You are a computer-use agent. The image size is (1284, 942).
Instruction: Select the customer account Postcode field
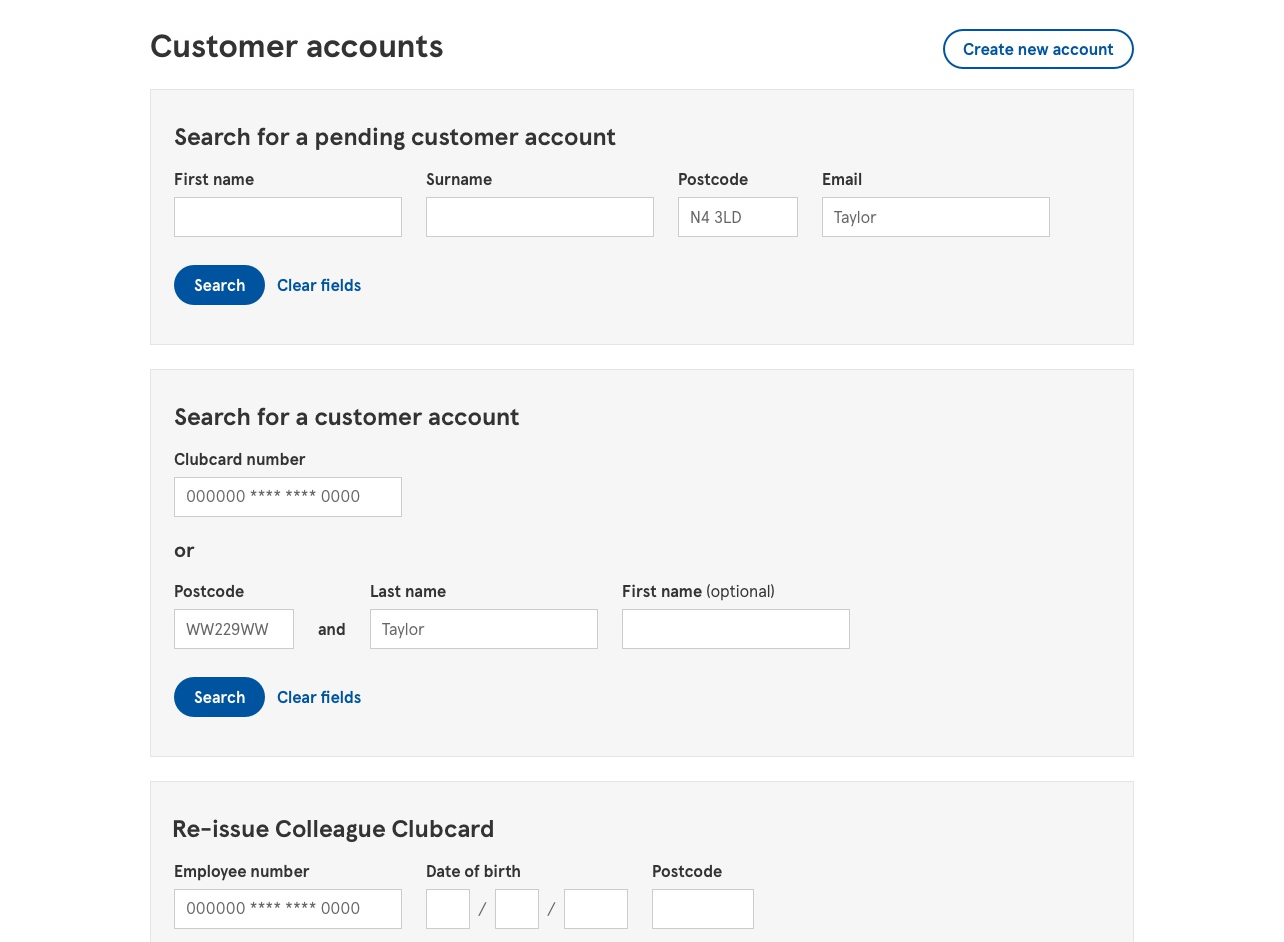(x=234, y=629)
